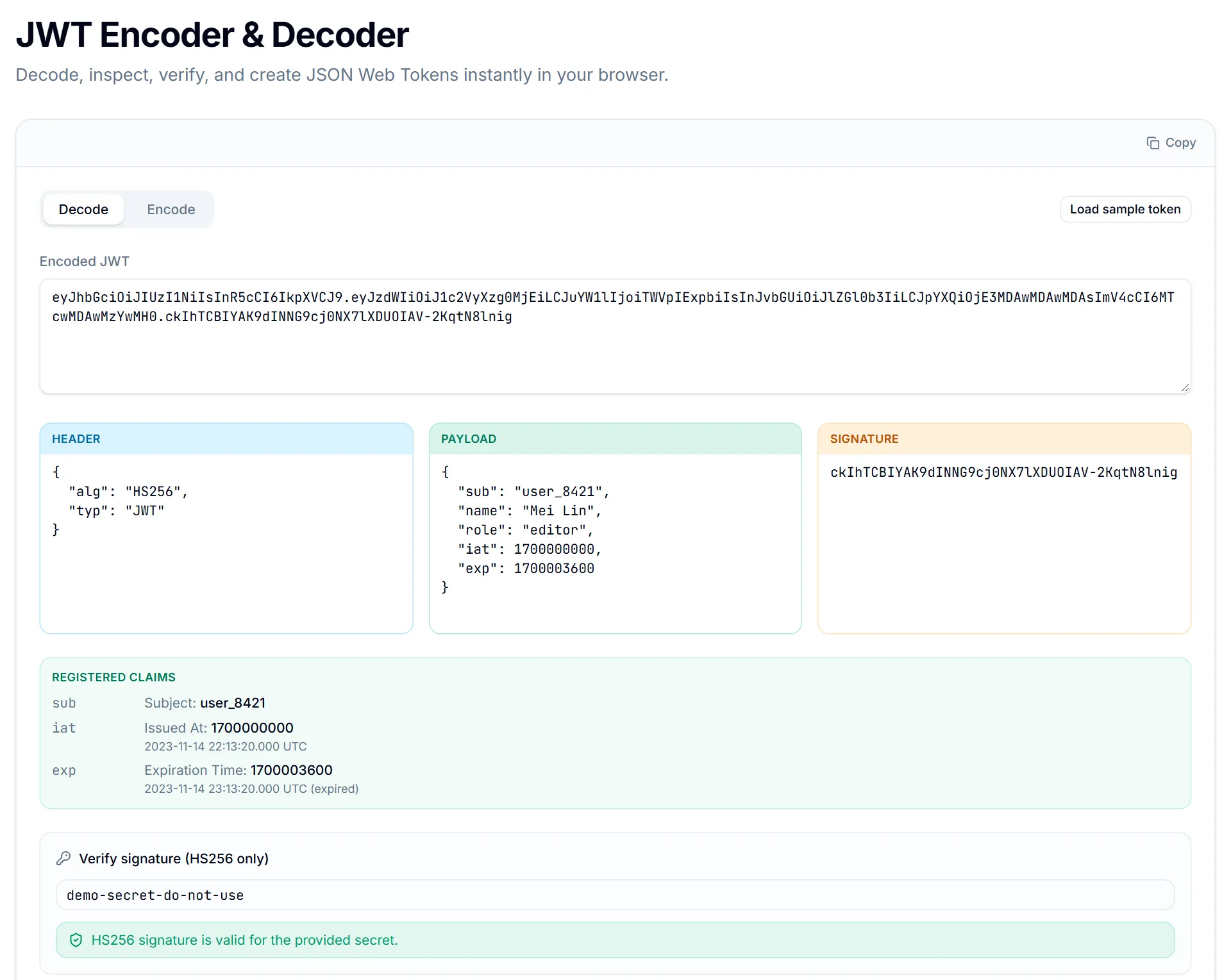Click the "role": "editor" payload line
Screen dimensions: 1231x980
pyautogui.click(x=526, y=530)
